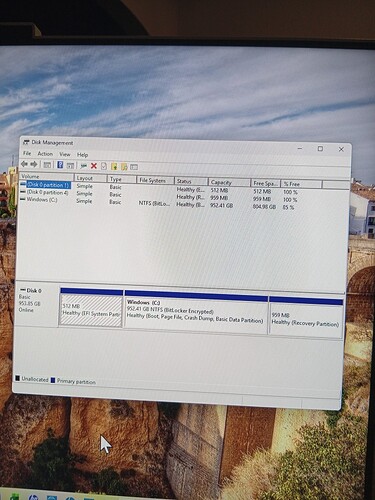Click the yellow folder search icon
375x500 pixels.
pyautogui.click(x=124, y=167)
